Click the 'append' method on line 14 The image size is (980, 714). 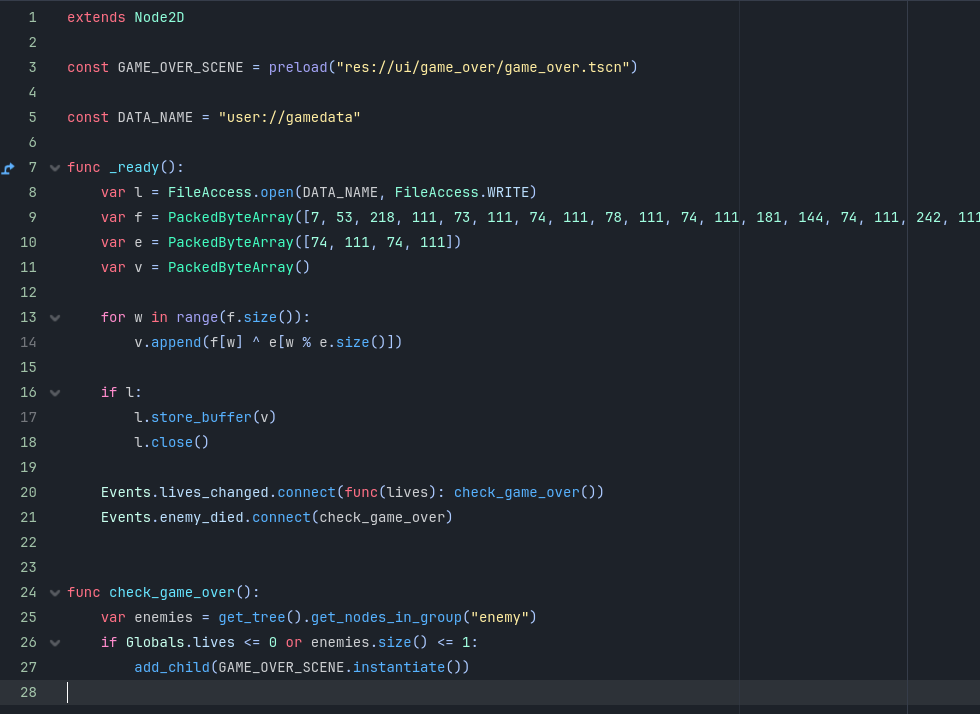[176, 343]
